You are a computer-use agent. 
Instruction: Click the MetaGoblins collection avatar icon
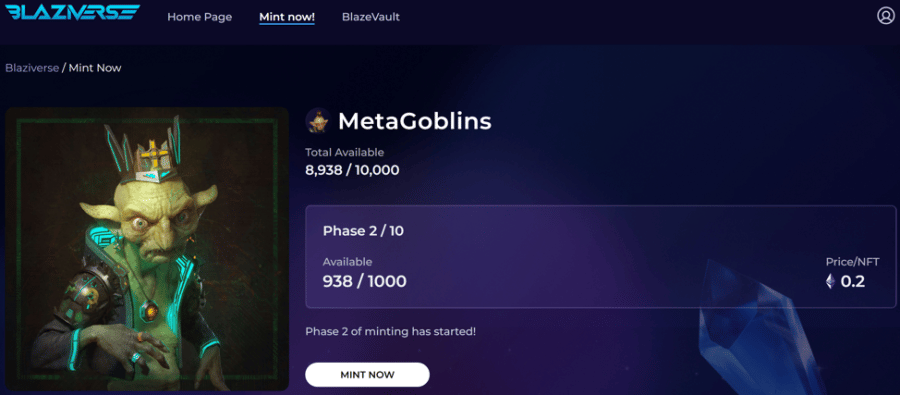[317, 121]
